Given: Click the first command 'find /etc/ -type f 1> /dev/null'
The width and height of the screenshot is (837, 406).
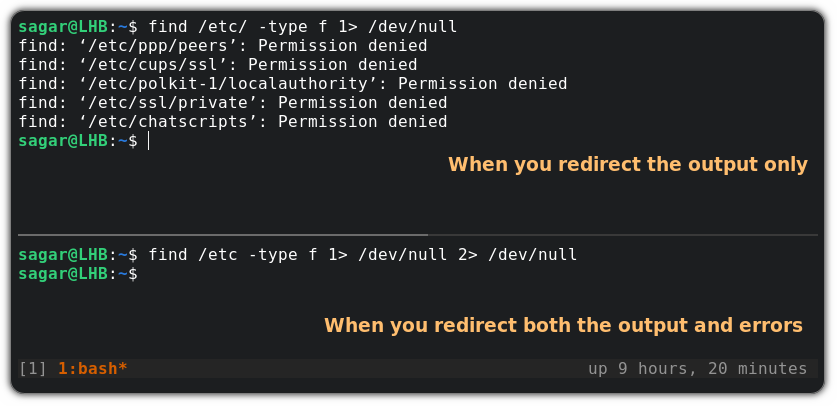Looking at the screenshot, I should point(303,27).
